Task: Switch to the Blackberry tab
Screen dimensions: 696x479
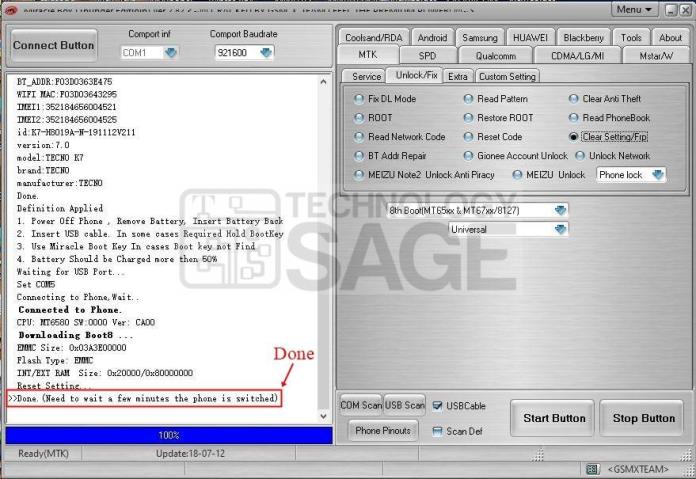Action: click(583, 38)
